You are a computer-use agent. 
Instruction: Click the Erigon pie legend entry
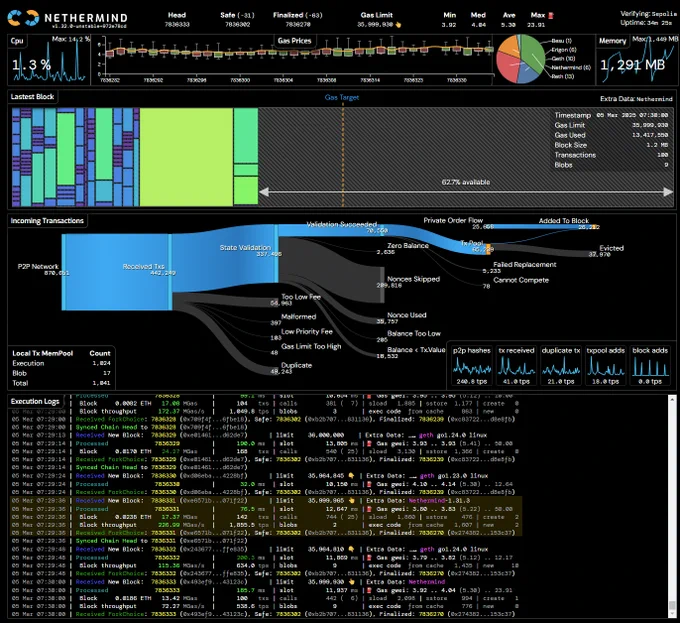(x=563, y=49)
